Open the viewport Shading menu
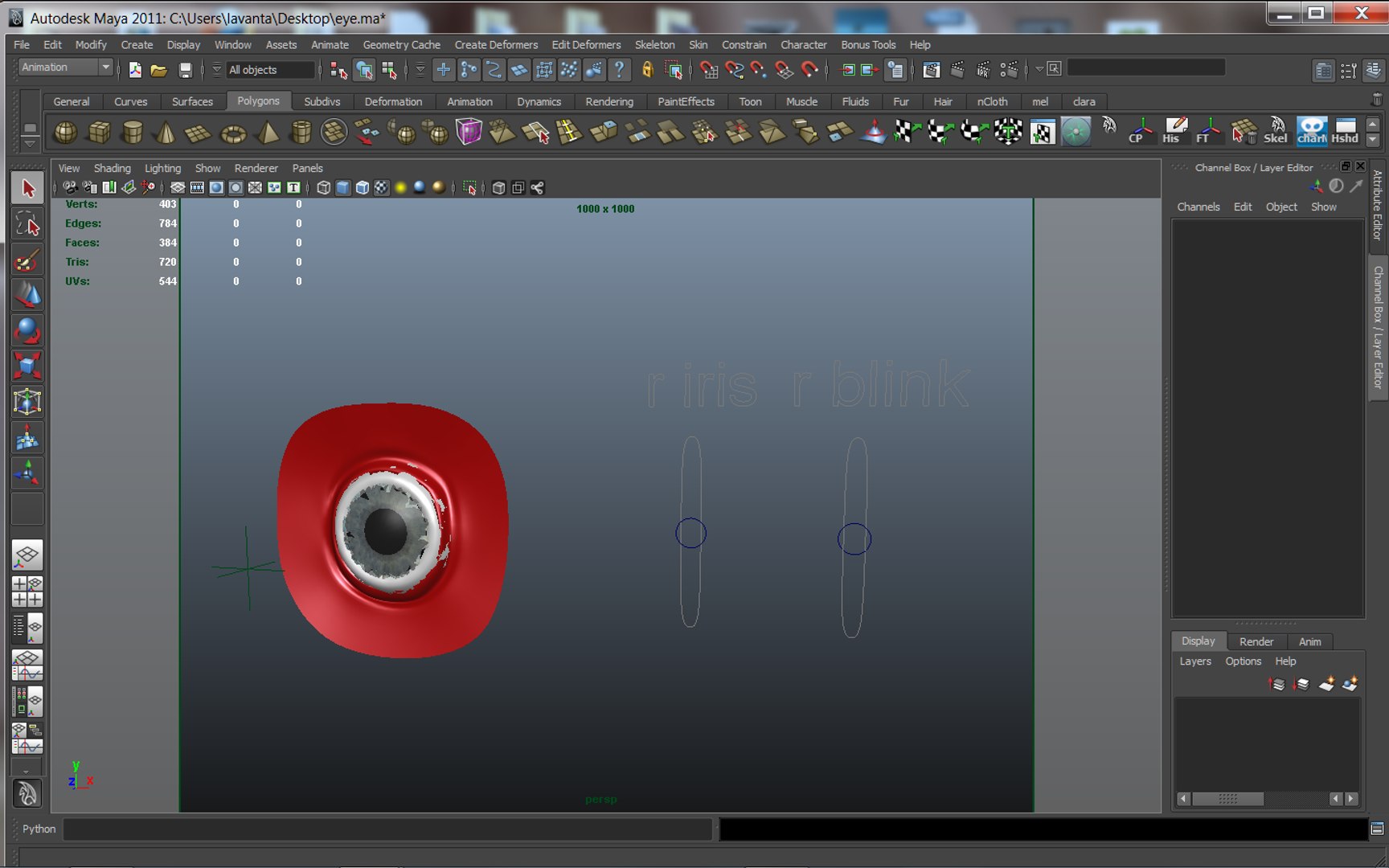 coord(112,168)
